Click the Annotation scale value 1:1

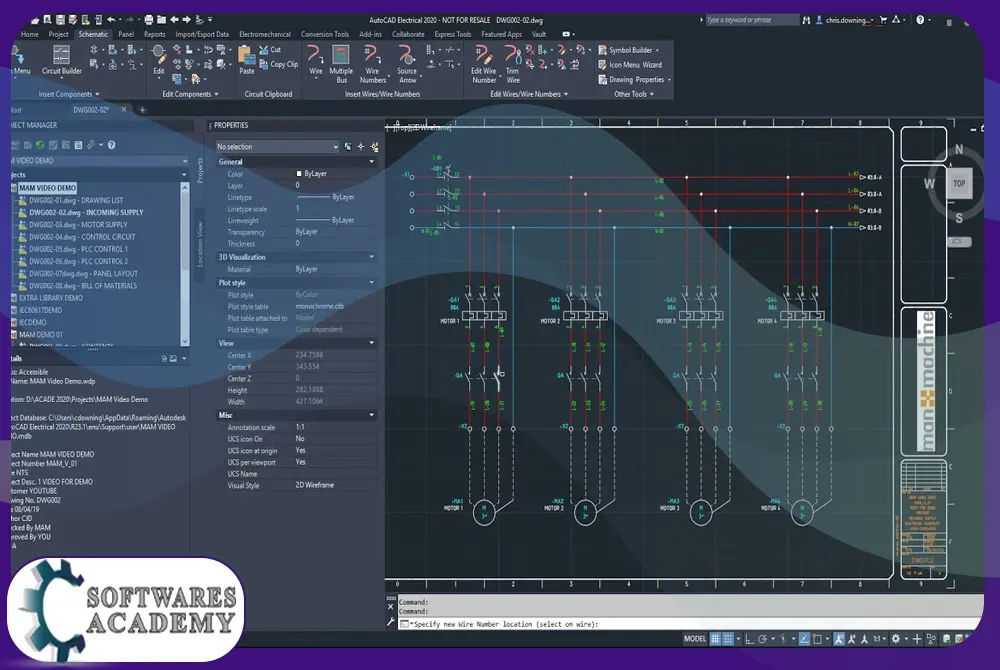click(x=300, y=427)
